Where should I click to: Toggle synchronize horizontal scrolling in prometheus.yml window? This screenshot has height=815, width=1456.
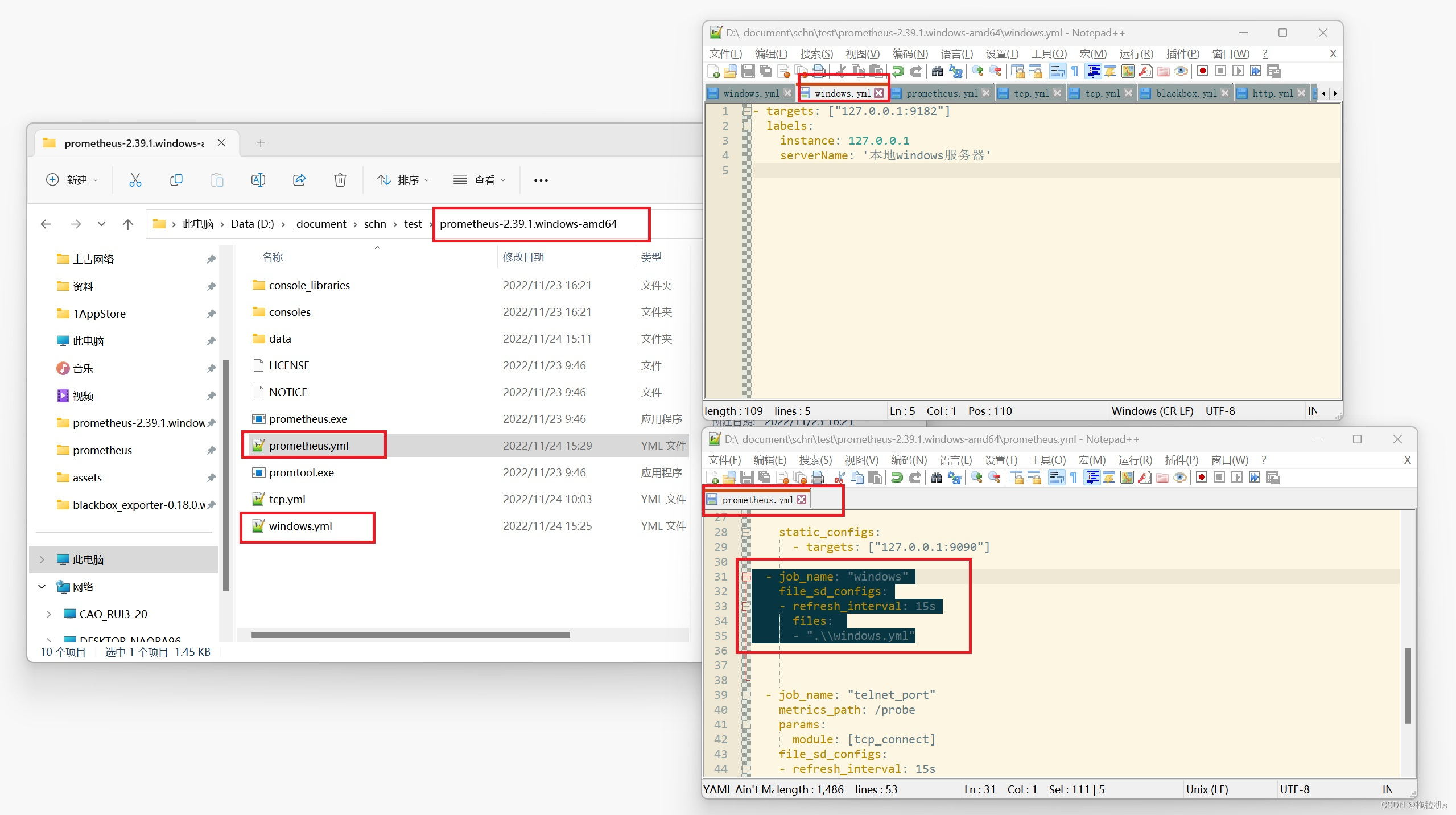click(x=1034, y=478)
